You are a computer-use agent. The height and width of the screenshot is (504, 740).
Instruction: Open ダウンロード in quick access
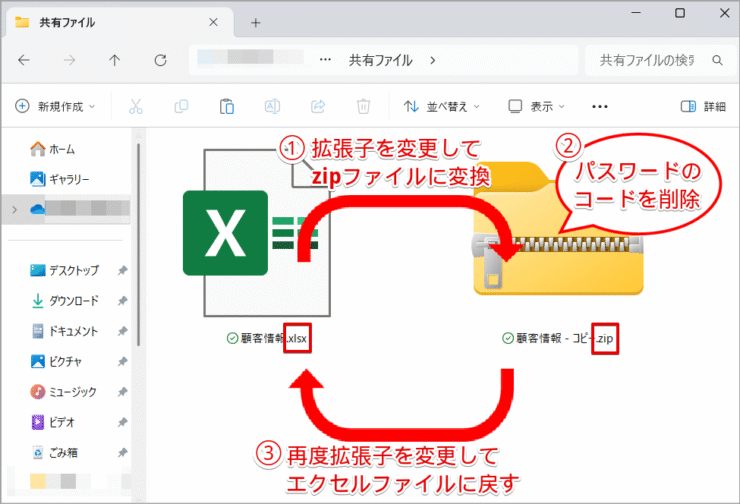click(x=64, y=301)
